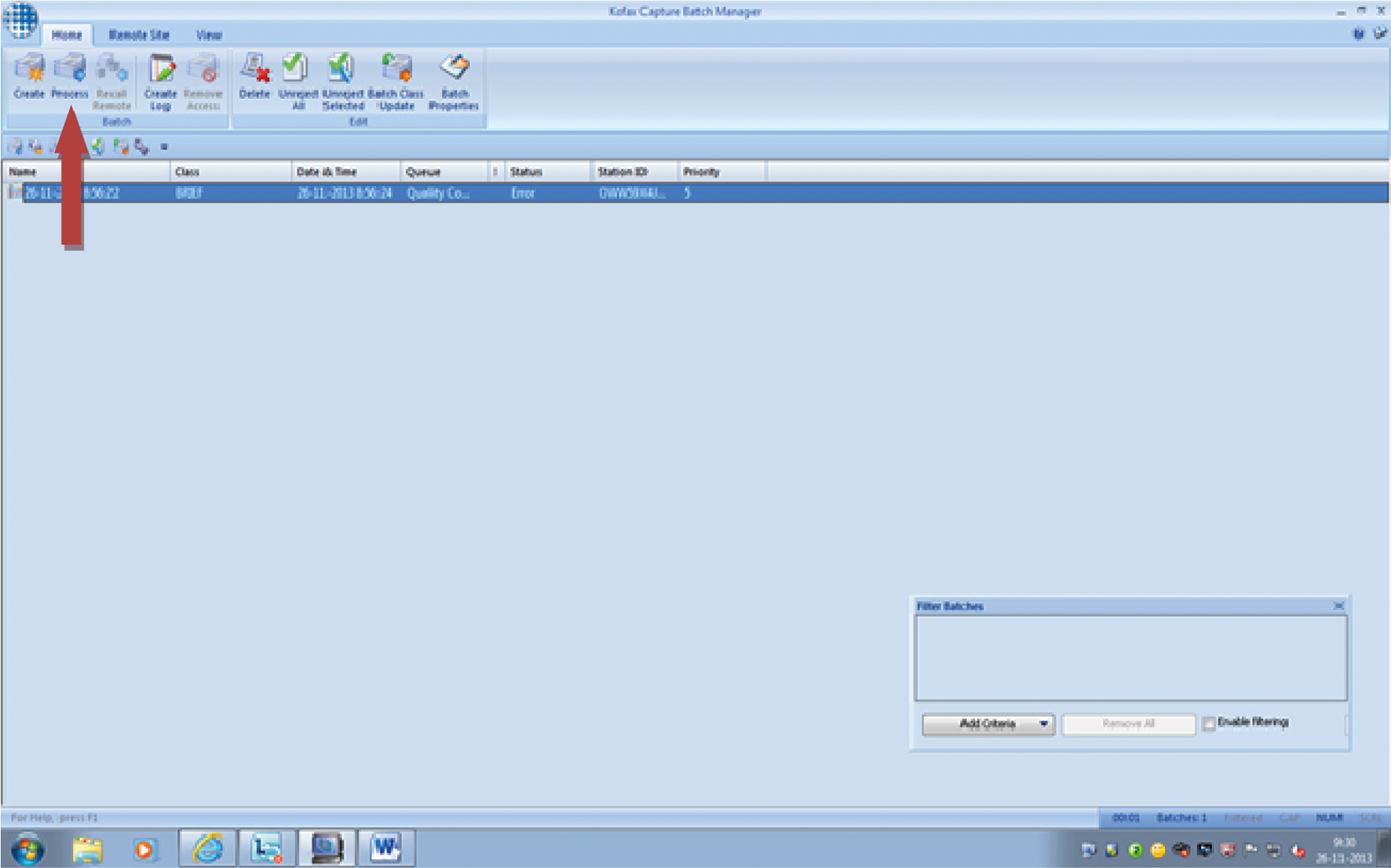Delete the selected batch

click(x=254, y=75)
